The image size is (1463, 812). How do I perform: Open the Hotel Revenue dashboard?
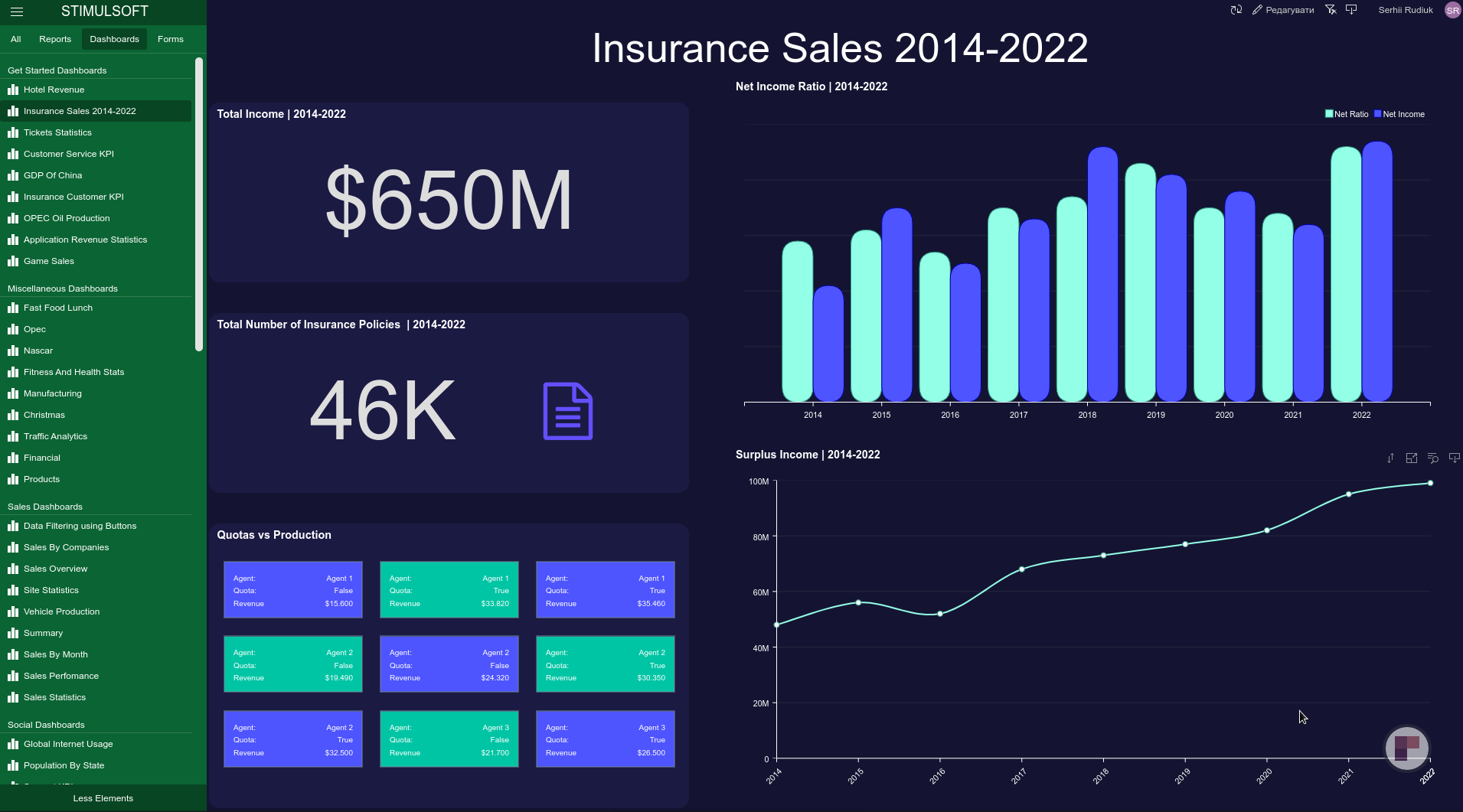pyautogui.click(x=54, y=90)
